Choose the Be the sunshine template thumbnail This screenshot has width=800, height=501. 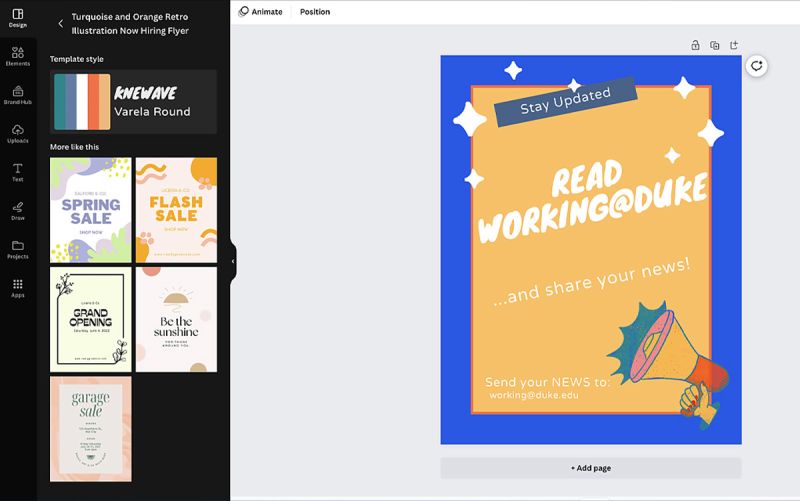[x=176, y=319]
